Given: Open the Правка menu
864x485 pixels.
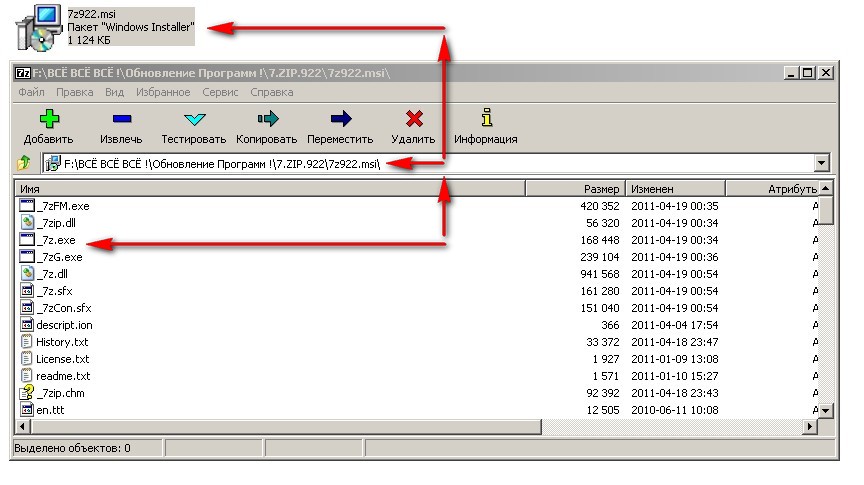Looking at the screenshot, I should point(74,92).
